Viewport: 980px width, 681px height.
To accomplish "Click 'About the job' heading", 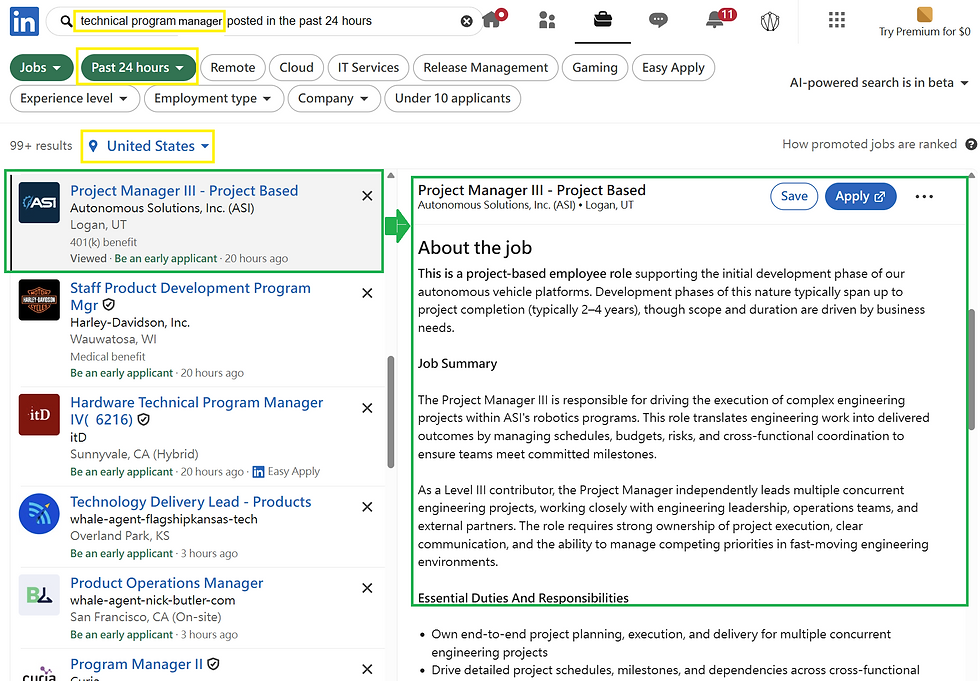I will click(475, 247).
